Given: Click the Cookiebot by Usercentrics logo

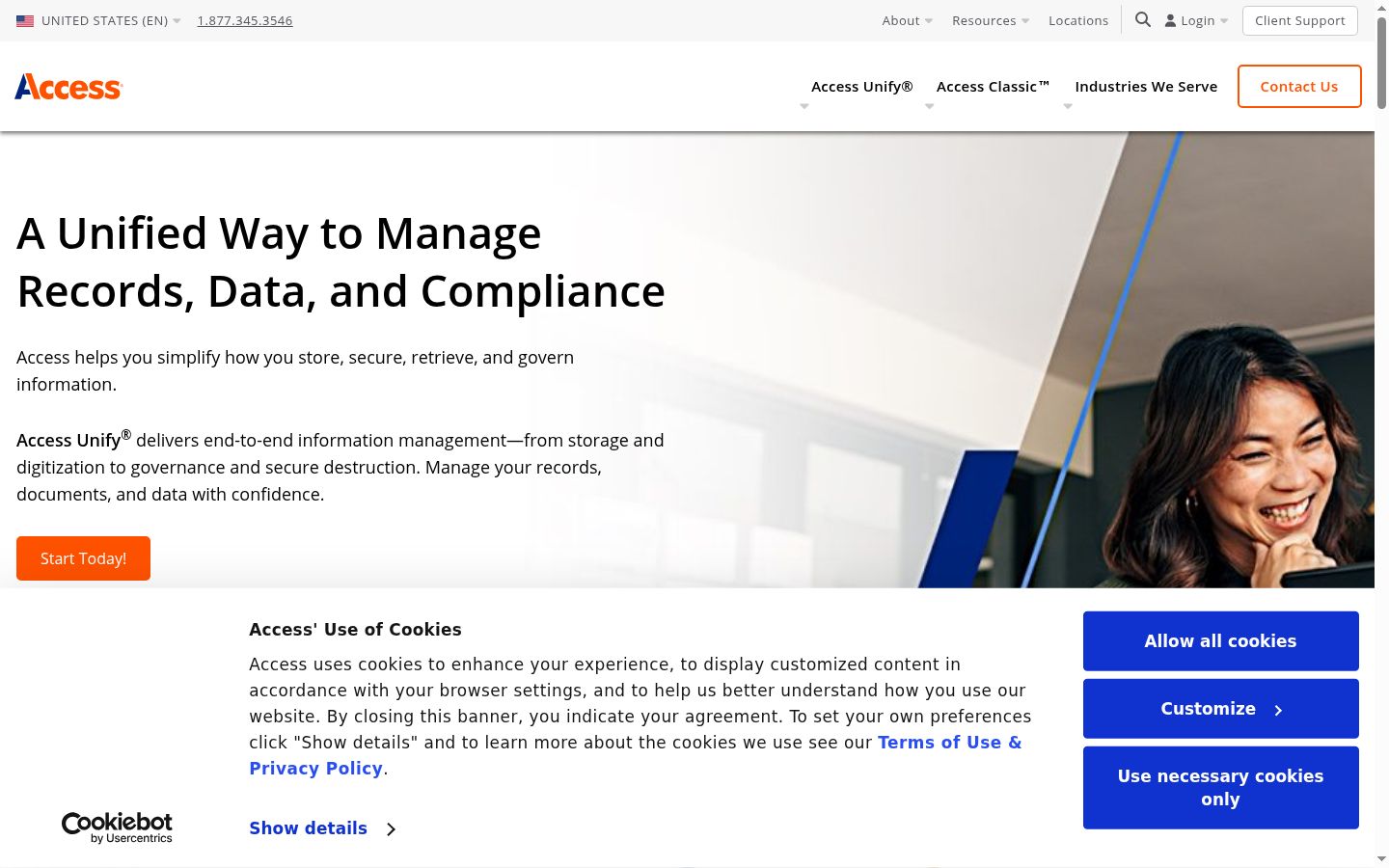Looking at the screenshot, I should tap(117, 827).
